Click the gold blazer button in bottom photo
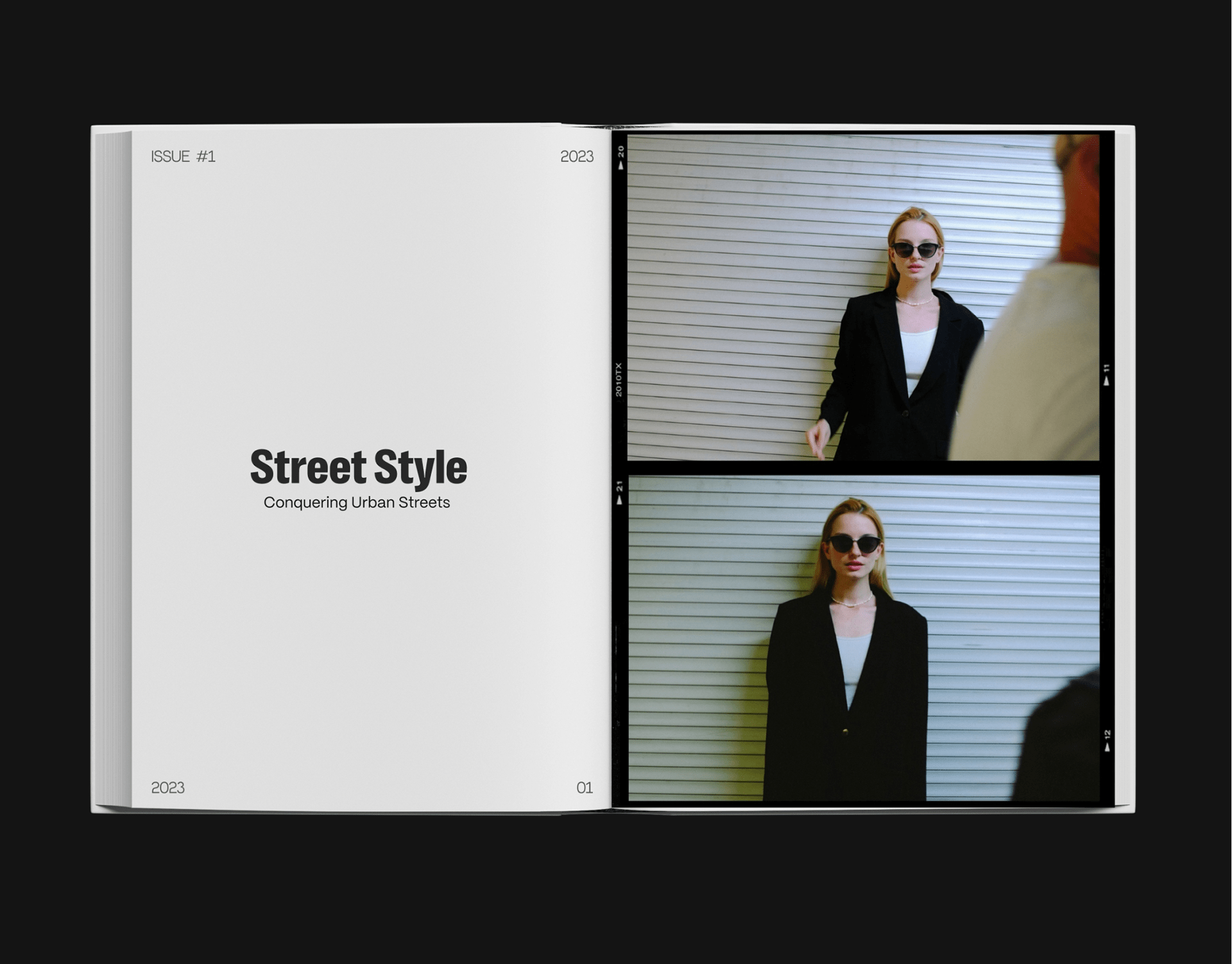This screenshot has width=1232, height=964. (x=845, y=732)
